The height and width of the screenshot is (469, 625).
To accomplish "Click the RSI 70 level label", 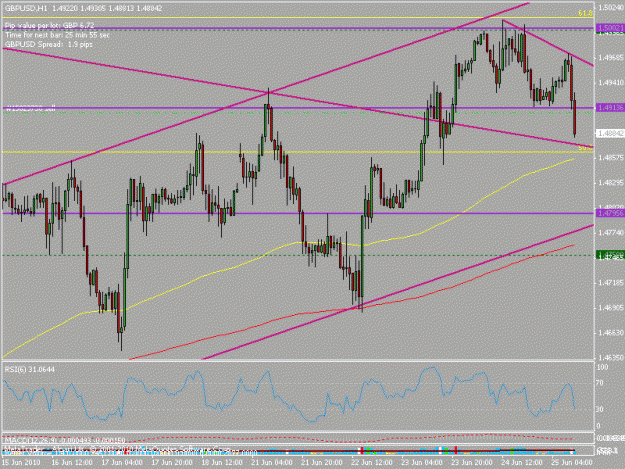I will [601, 383].
